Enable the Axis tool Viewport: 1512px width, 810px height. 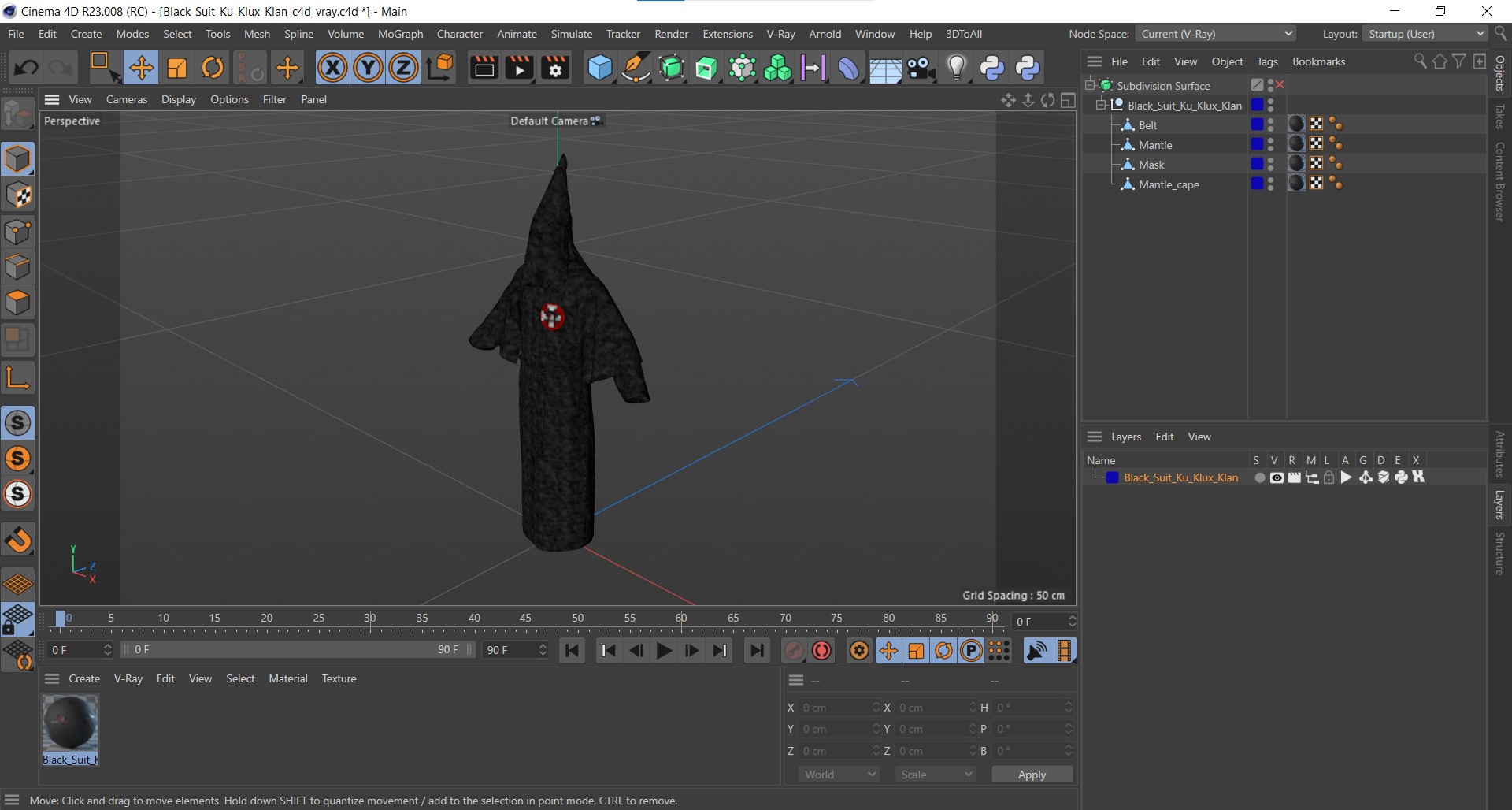pos(17,377)
